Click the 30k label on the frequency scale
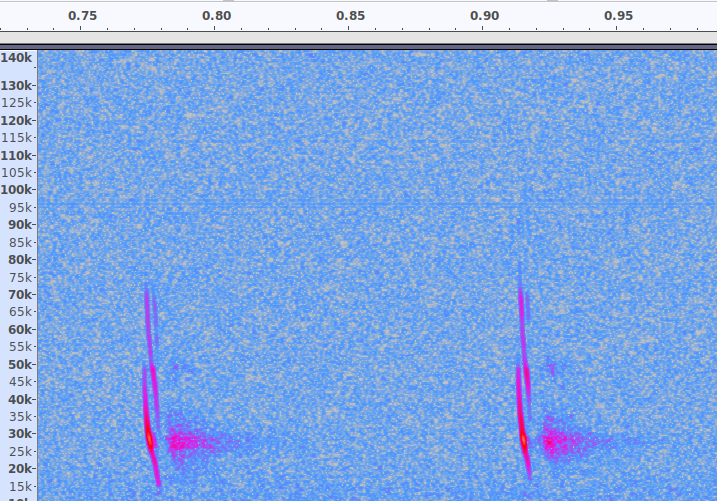Screen dimensions: 717x501 click(19, 434)
